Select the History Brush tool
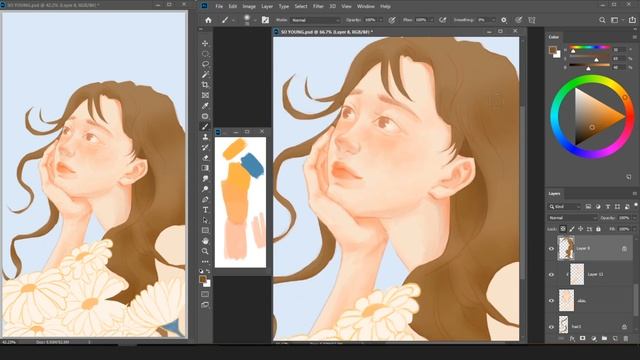This screenshot has width=640, height=360. pos(205,147)
